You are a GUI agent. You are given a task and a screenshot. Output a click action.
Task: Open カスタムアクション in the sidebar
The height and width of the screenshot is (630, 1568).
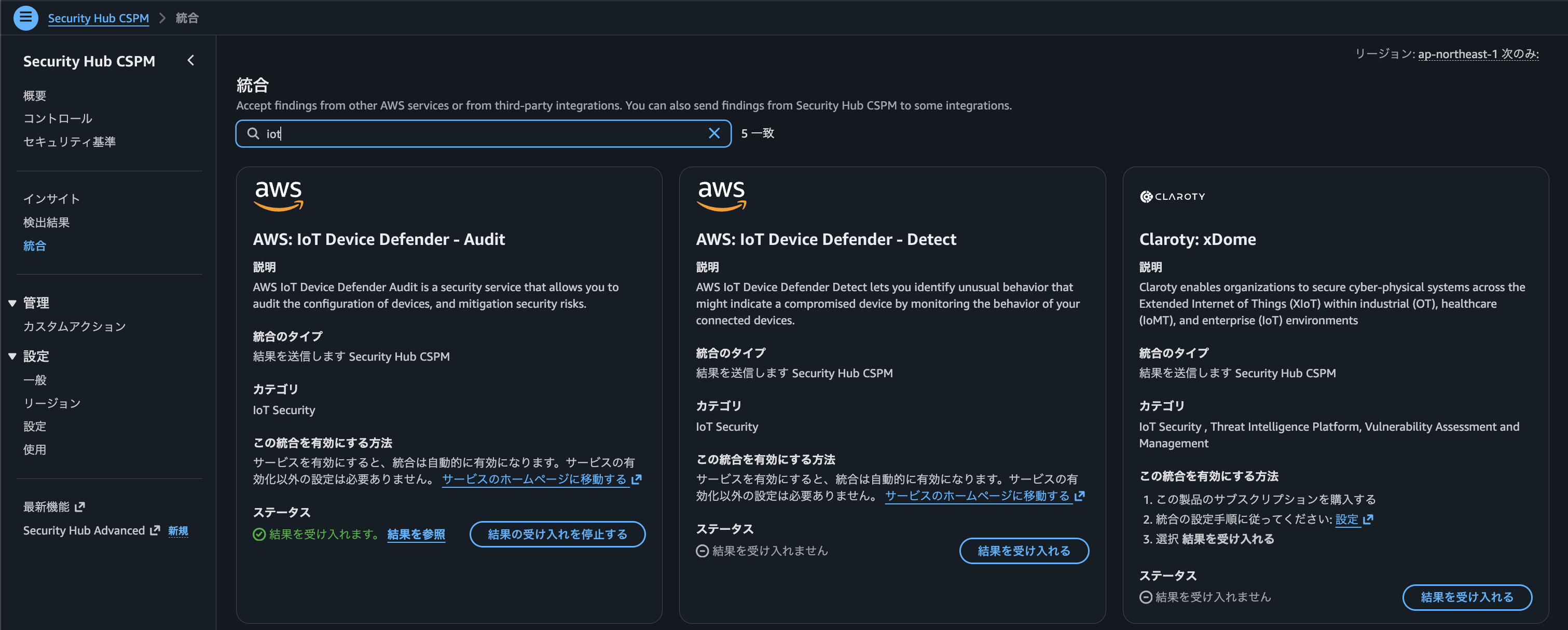click(75, 326)
